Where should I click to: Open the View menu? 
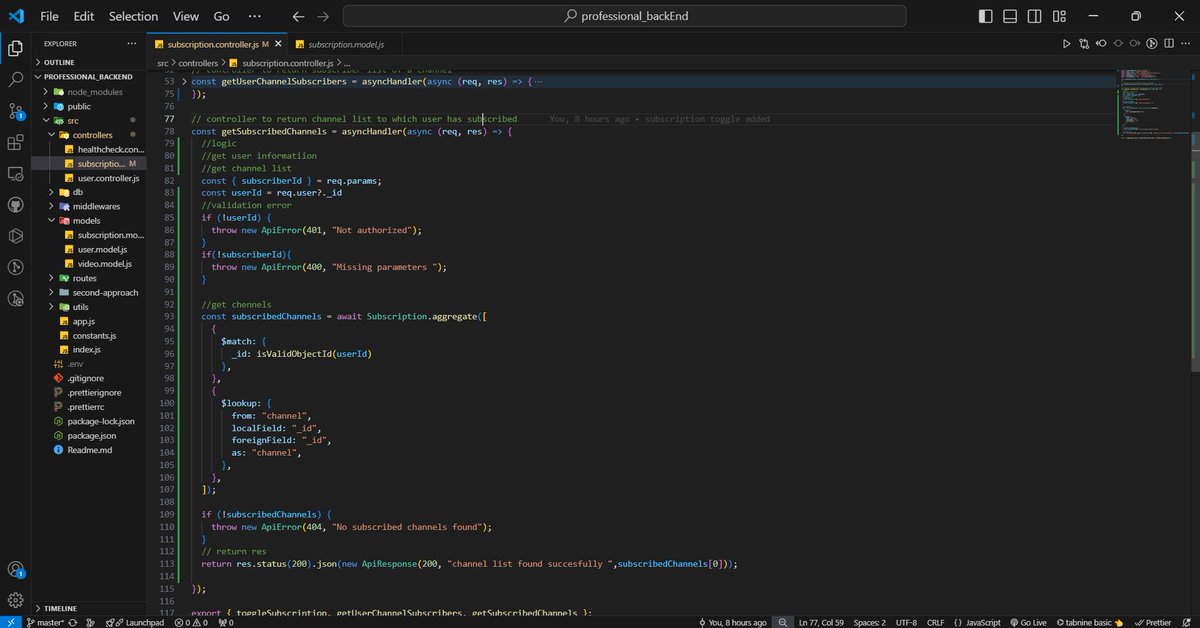(x=185, y=16)
